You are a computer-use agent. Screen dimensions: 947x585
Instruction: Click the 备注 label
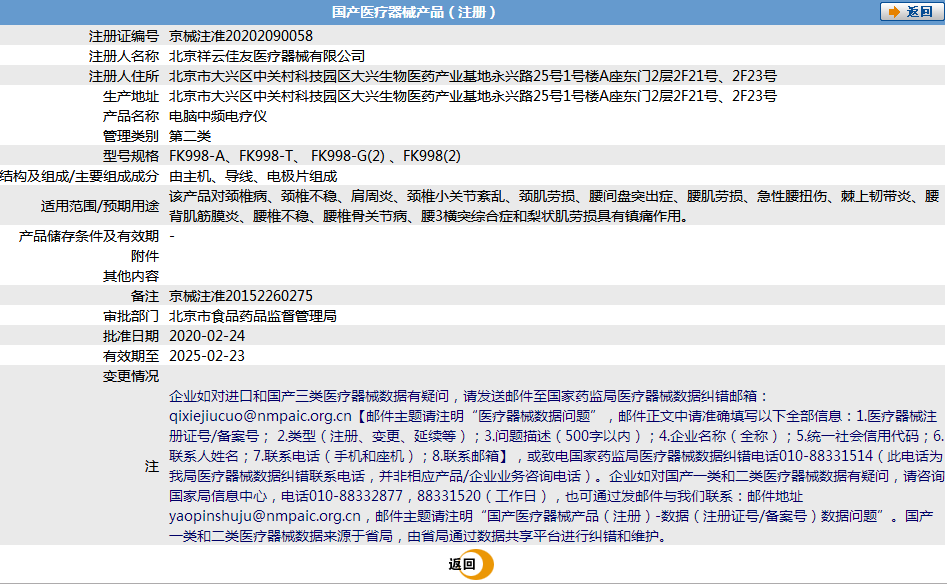click(x=145, y=296)
